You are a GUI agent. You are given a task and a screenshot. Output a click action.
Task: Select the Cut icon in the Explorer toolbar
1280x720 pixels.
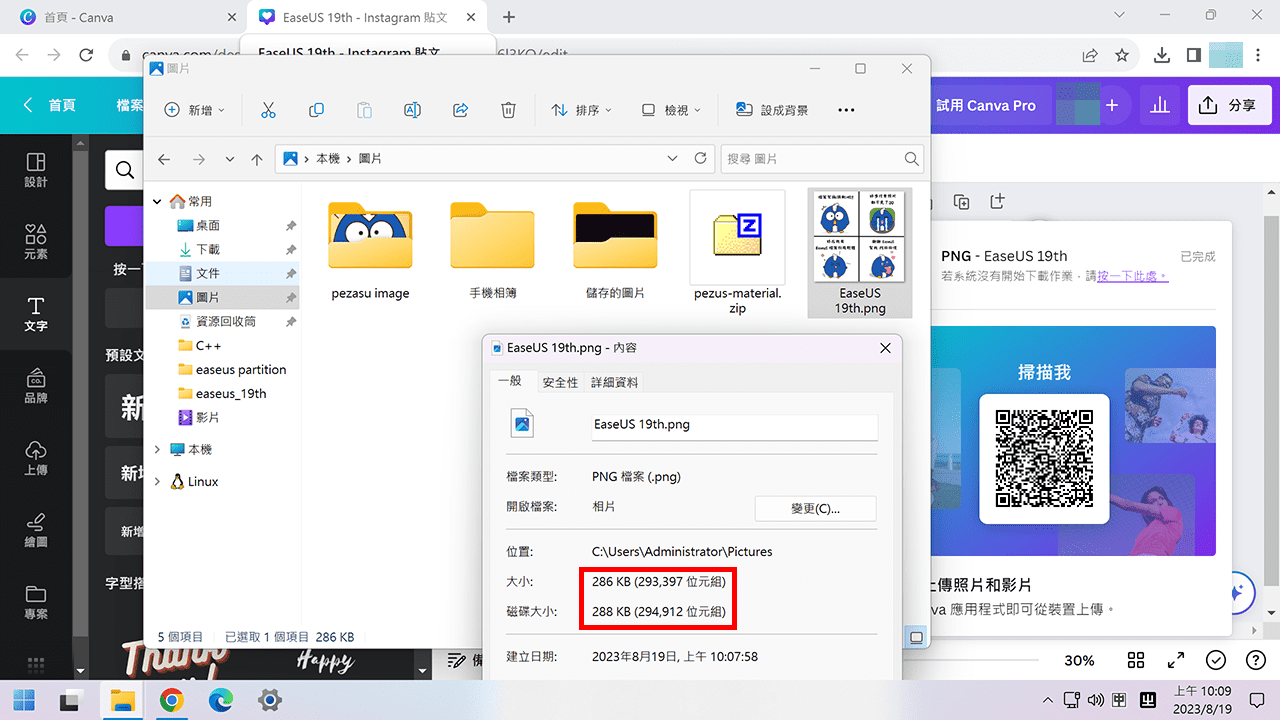coord(268,110)
